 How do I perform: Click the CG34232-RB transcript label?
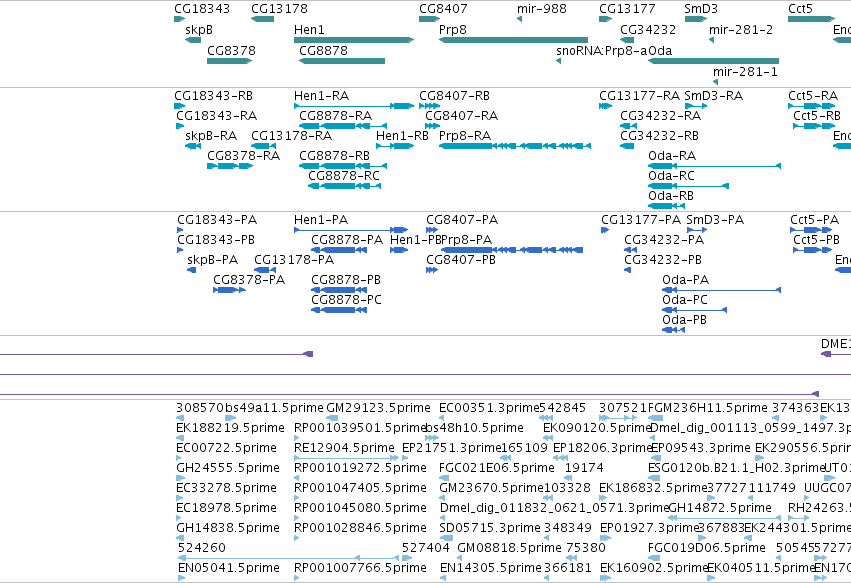(659, 136)
